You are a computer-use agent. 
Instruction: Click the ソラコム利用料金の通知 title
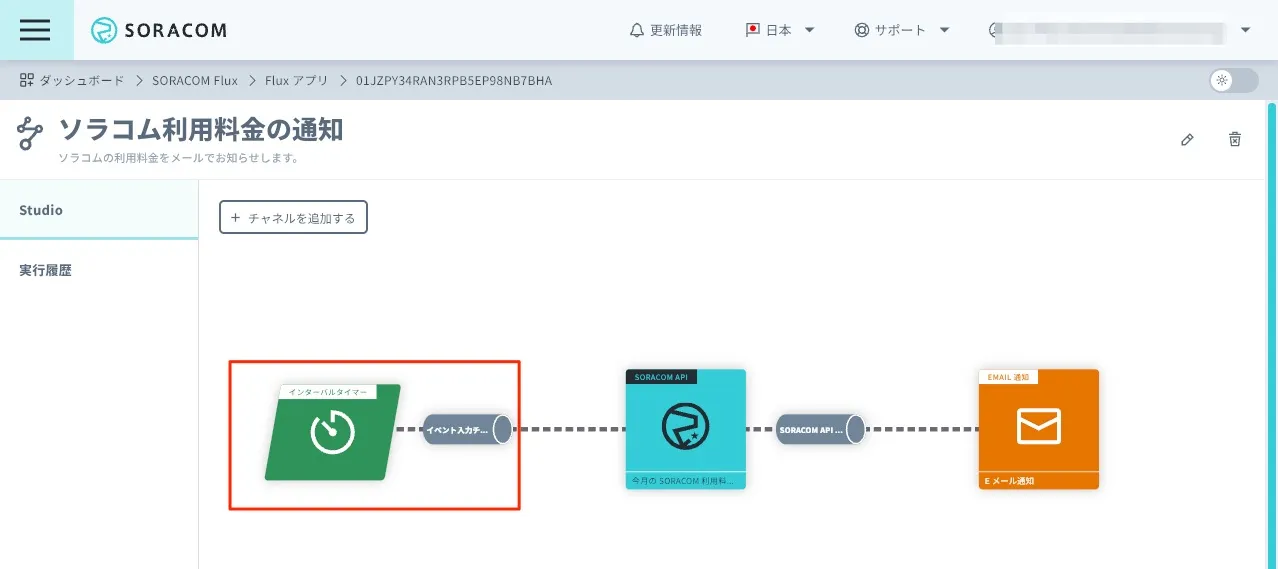(x=200, y=129)
